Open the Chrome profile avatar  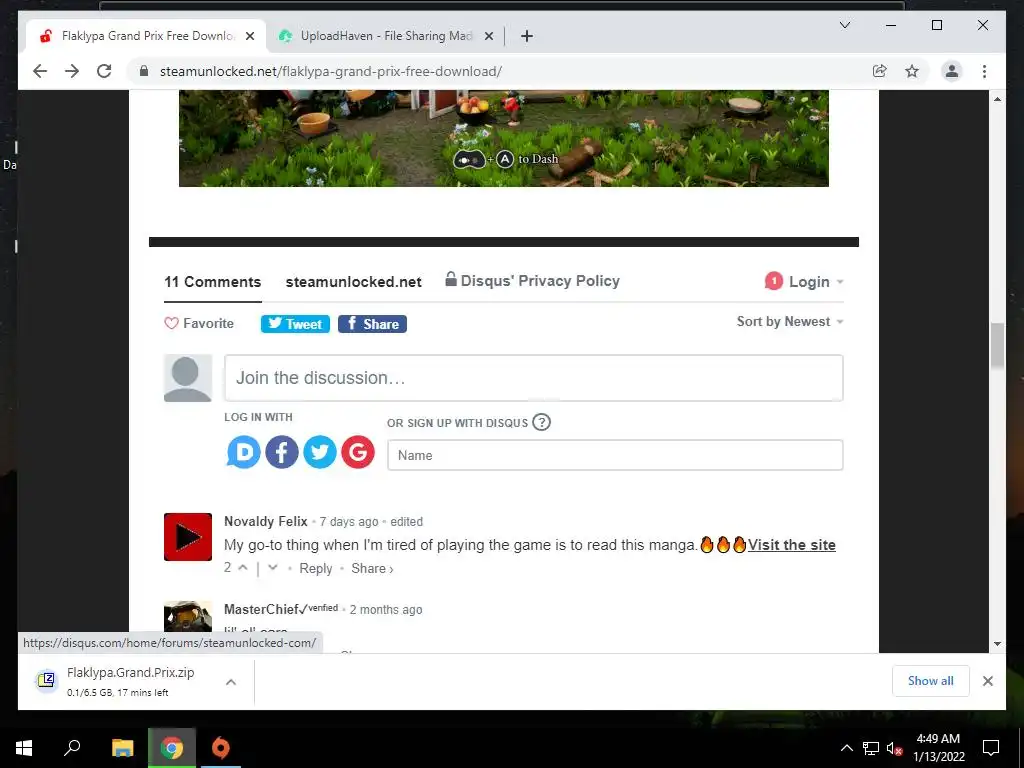(952, 71)
